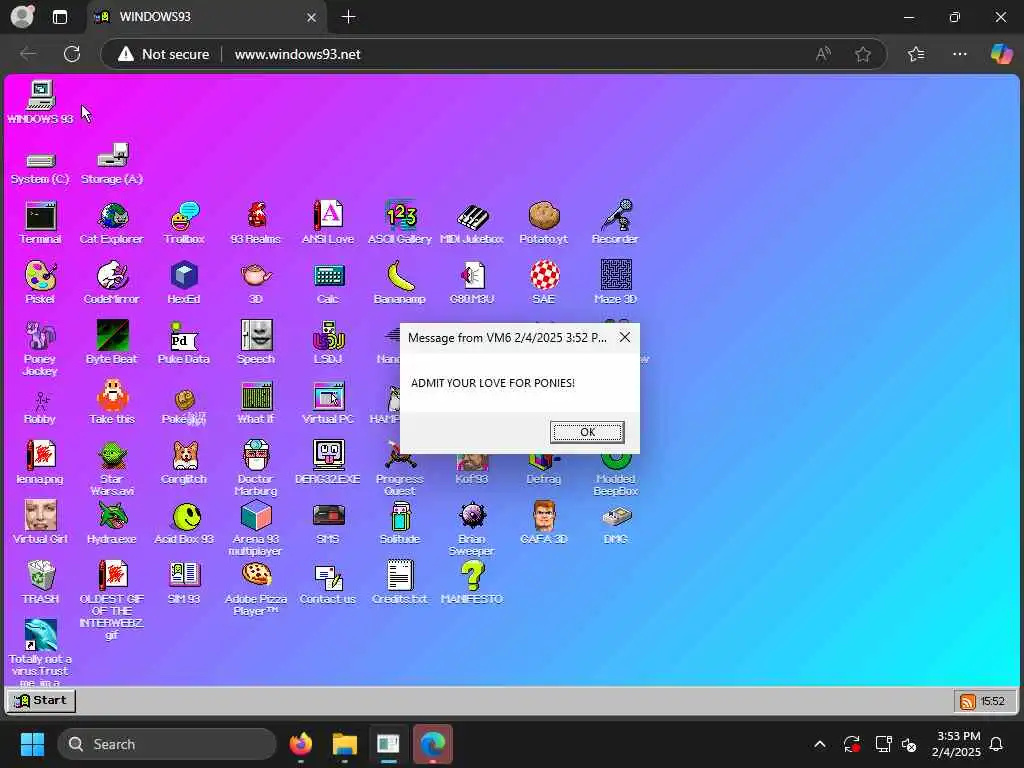
Task: Click the browser address bar URL
Action: point(297,54)
